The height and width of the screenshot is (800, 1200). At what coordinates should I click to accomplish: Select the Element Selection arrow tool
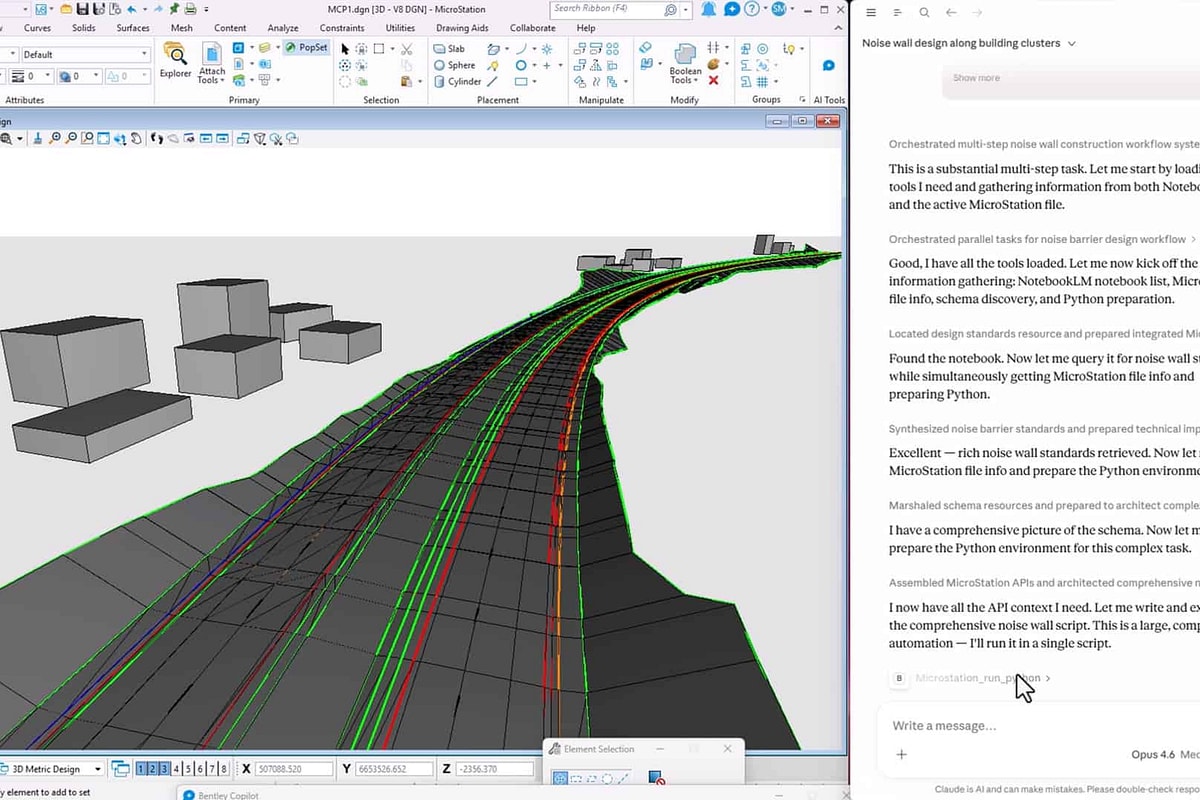pyautogui.click(x=346, y=48)
